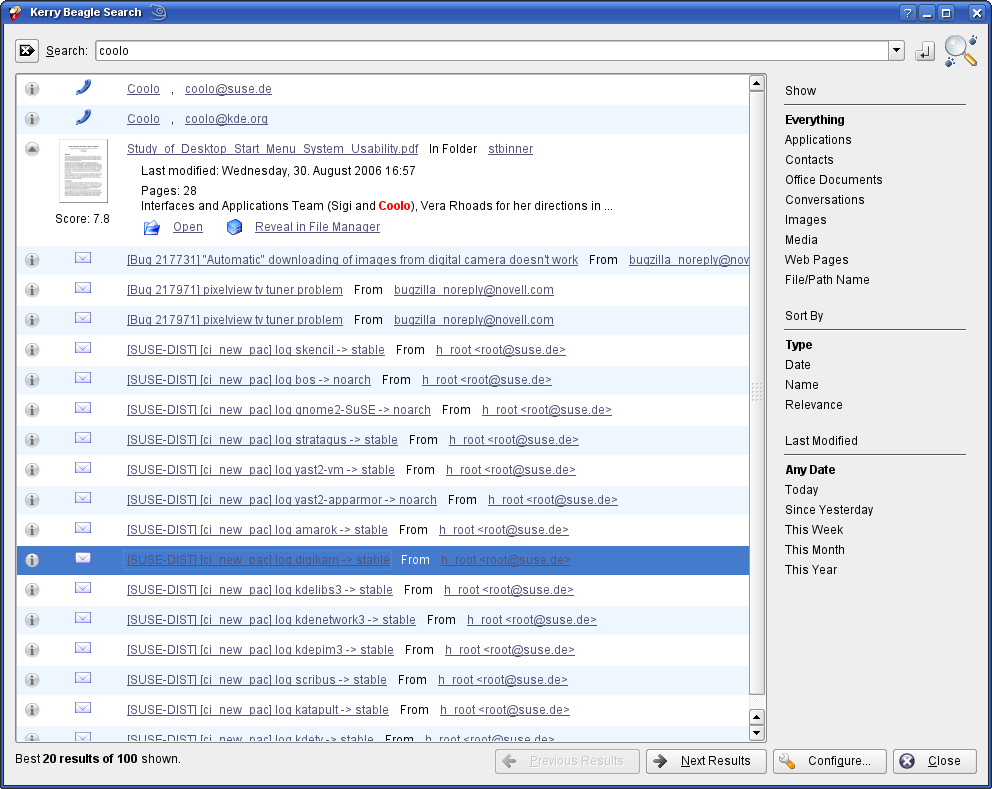Sort results by Relevance
Screen dimensions: 992x789
coord(814,405)
